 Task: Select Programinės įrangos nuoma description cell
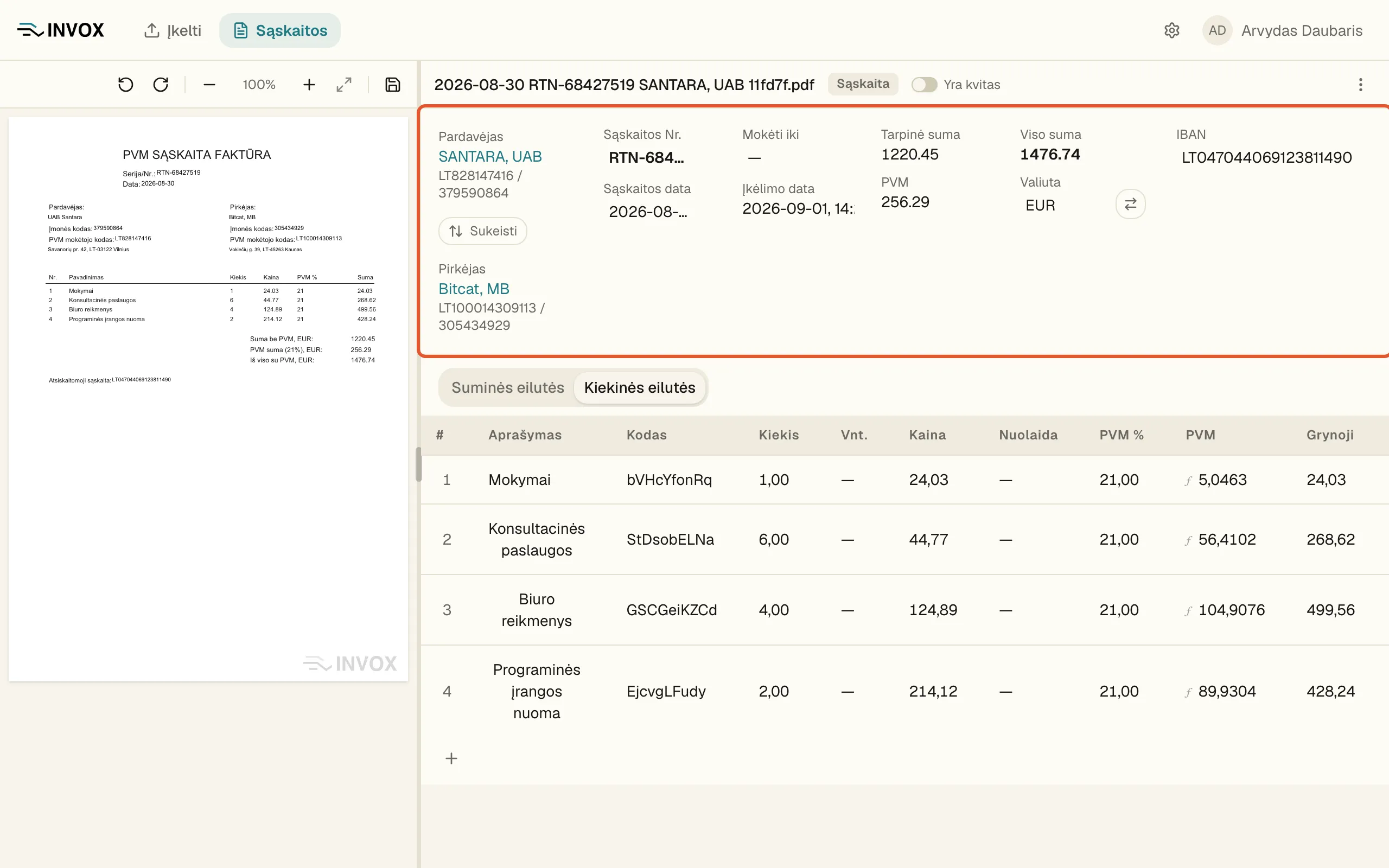pos(537,692)
